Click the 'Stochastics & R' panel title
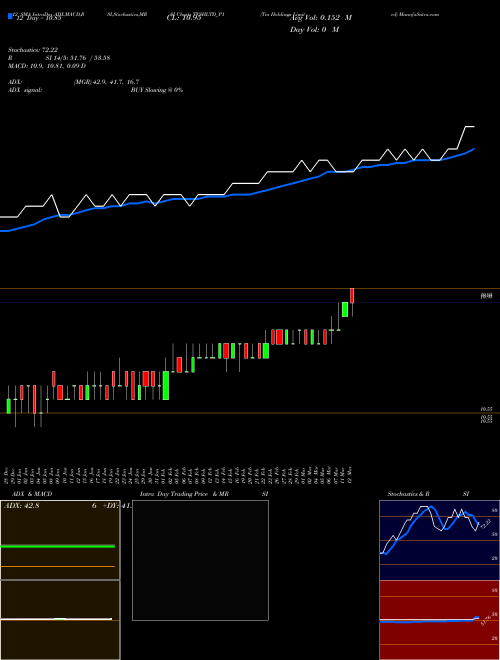The width and height of the screenshot is (500, 660). click(408, 494)
